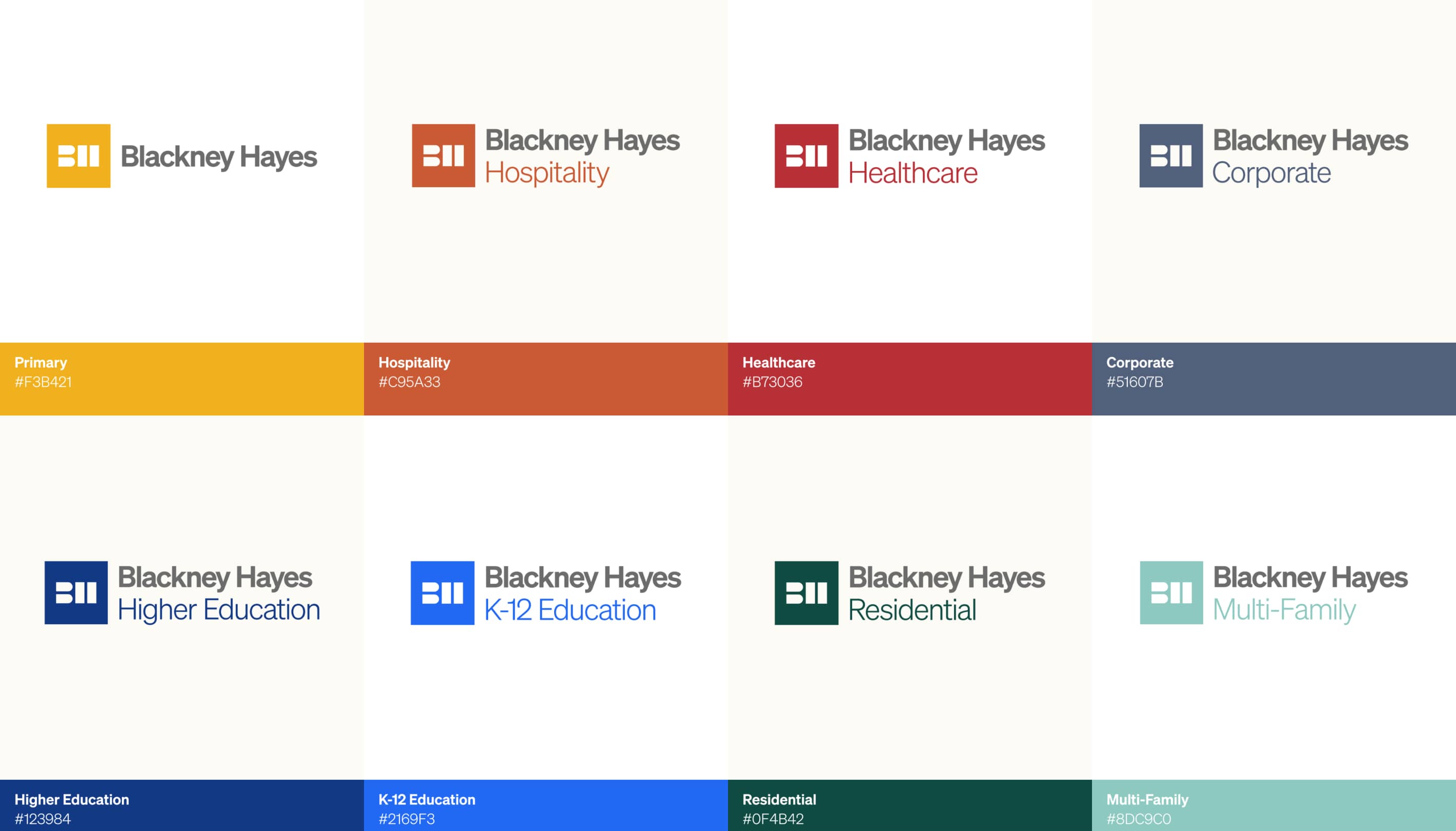Click the navy 'Higher Education' logo wordmark
Image resolution: width=1456 pixels, height=831 pixels.
[219, 610]
